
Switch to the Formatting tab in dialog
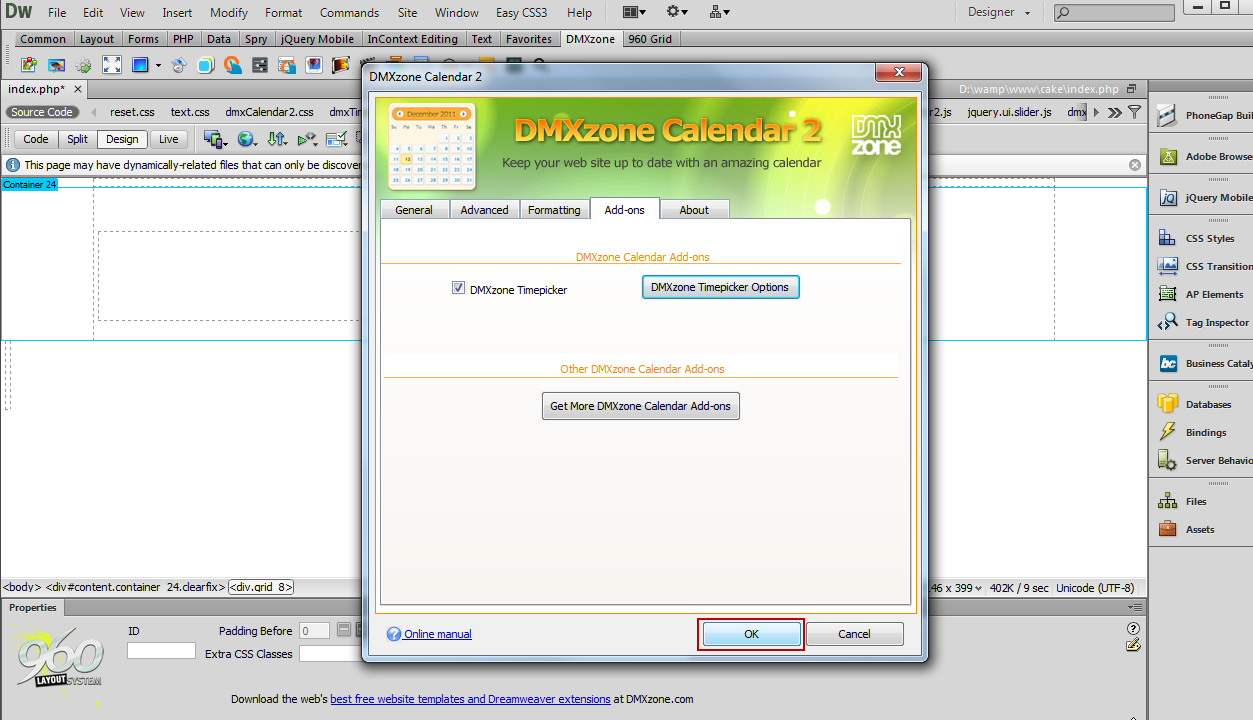point(554,210)
